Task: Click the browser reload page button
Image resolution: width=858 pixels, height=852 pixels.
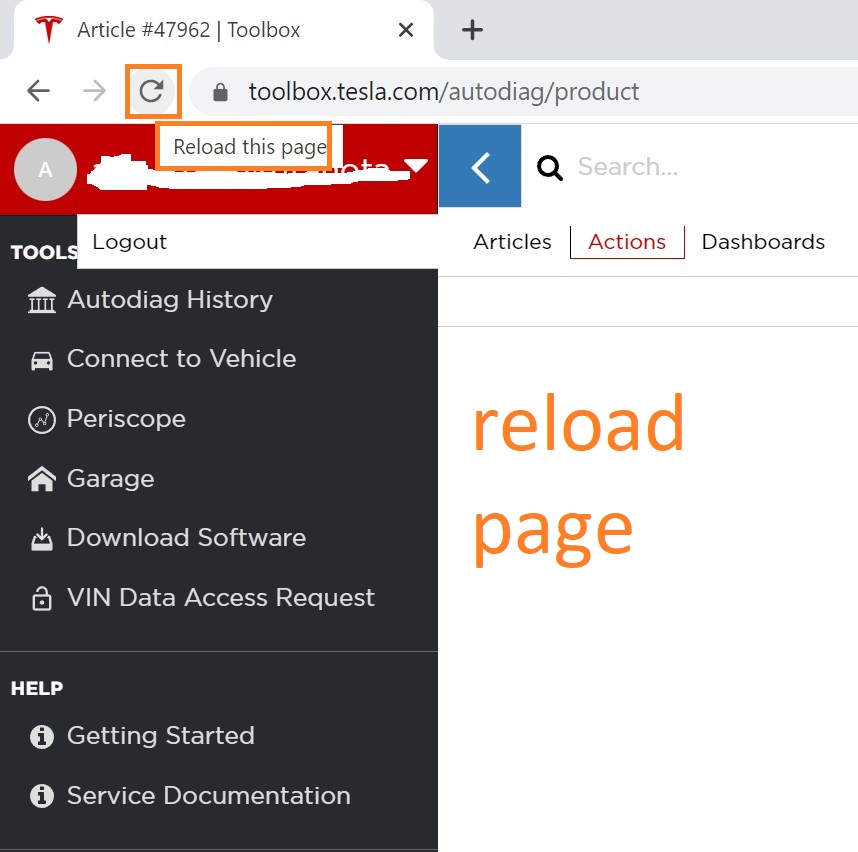Action: (x=152, y=92)
